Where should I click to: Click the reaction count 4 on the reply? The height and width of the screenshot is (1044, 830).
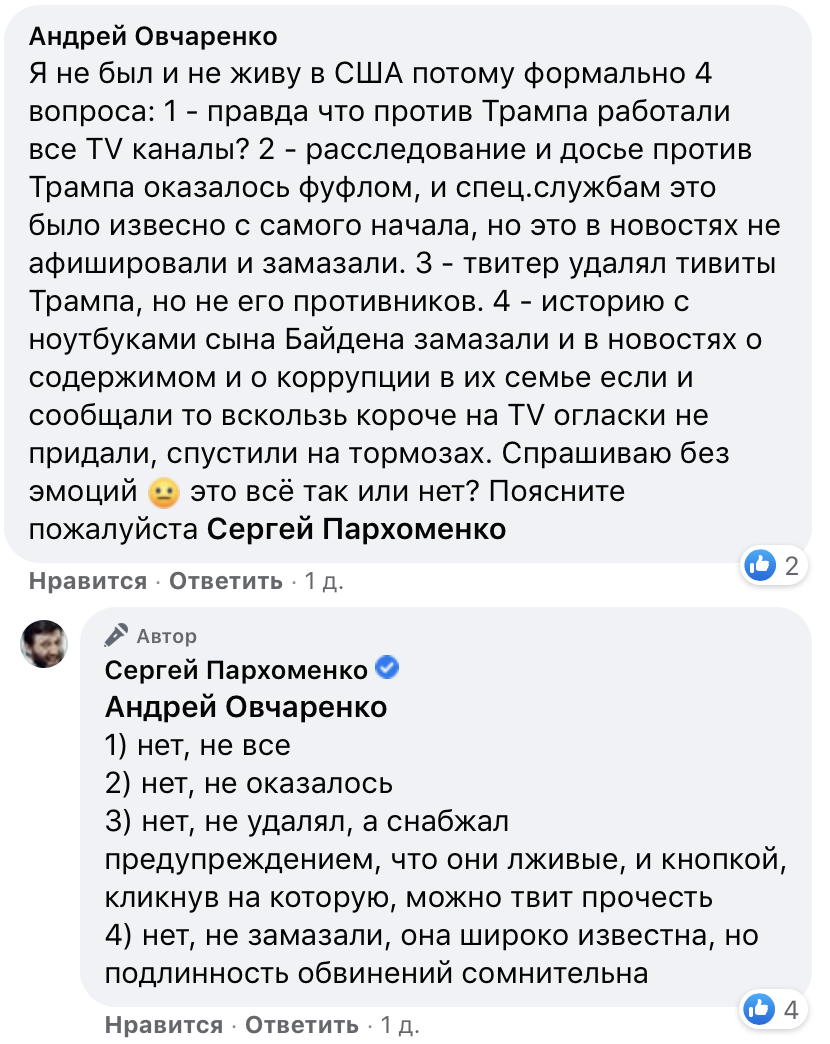coord(791,1010)
